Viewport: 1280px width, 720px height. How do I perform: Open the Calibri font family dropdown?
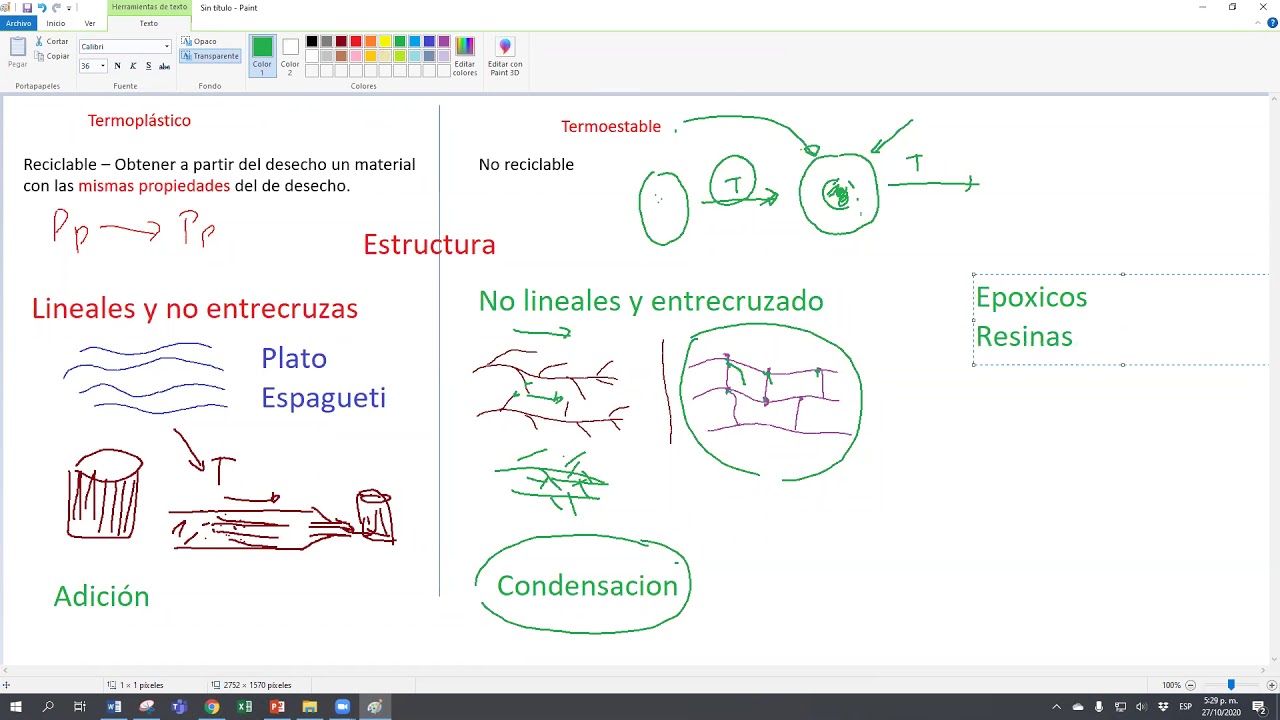167,46
